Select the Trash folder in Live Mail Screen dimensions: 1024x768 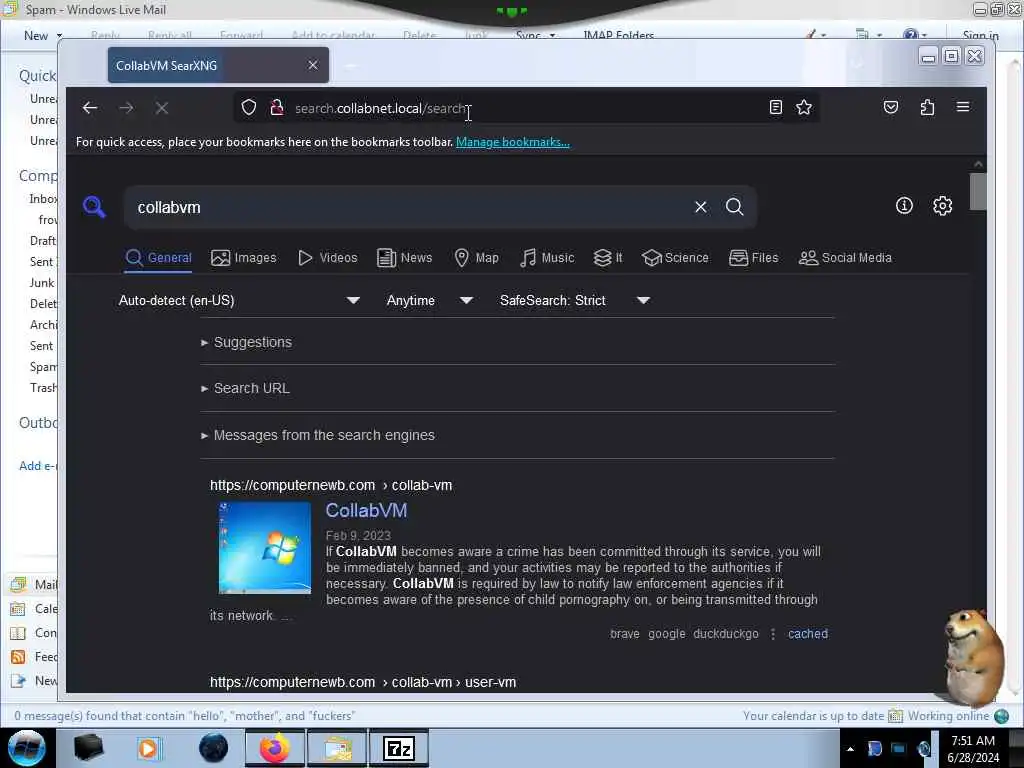tap(43, 388)
